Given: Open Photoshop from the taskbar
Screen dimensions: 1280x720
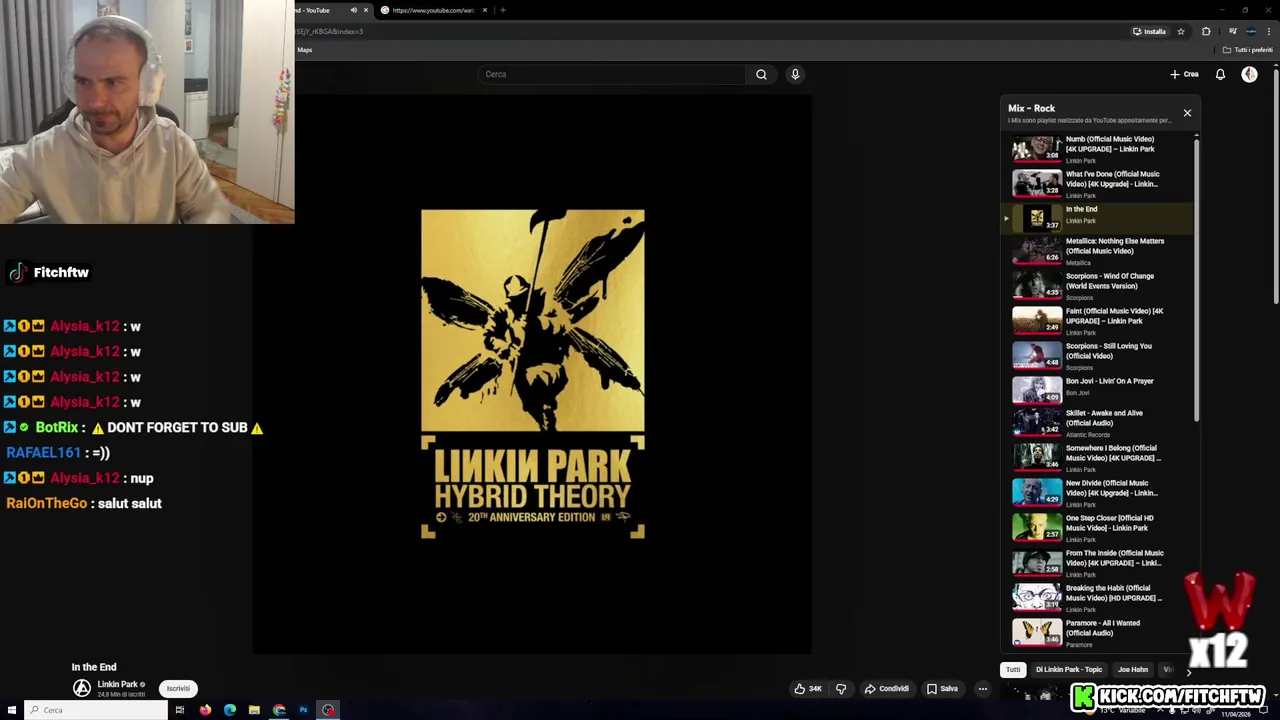Looking at the screenshot, I should click(303, 710).
